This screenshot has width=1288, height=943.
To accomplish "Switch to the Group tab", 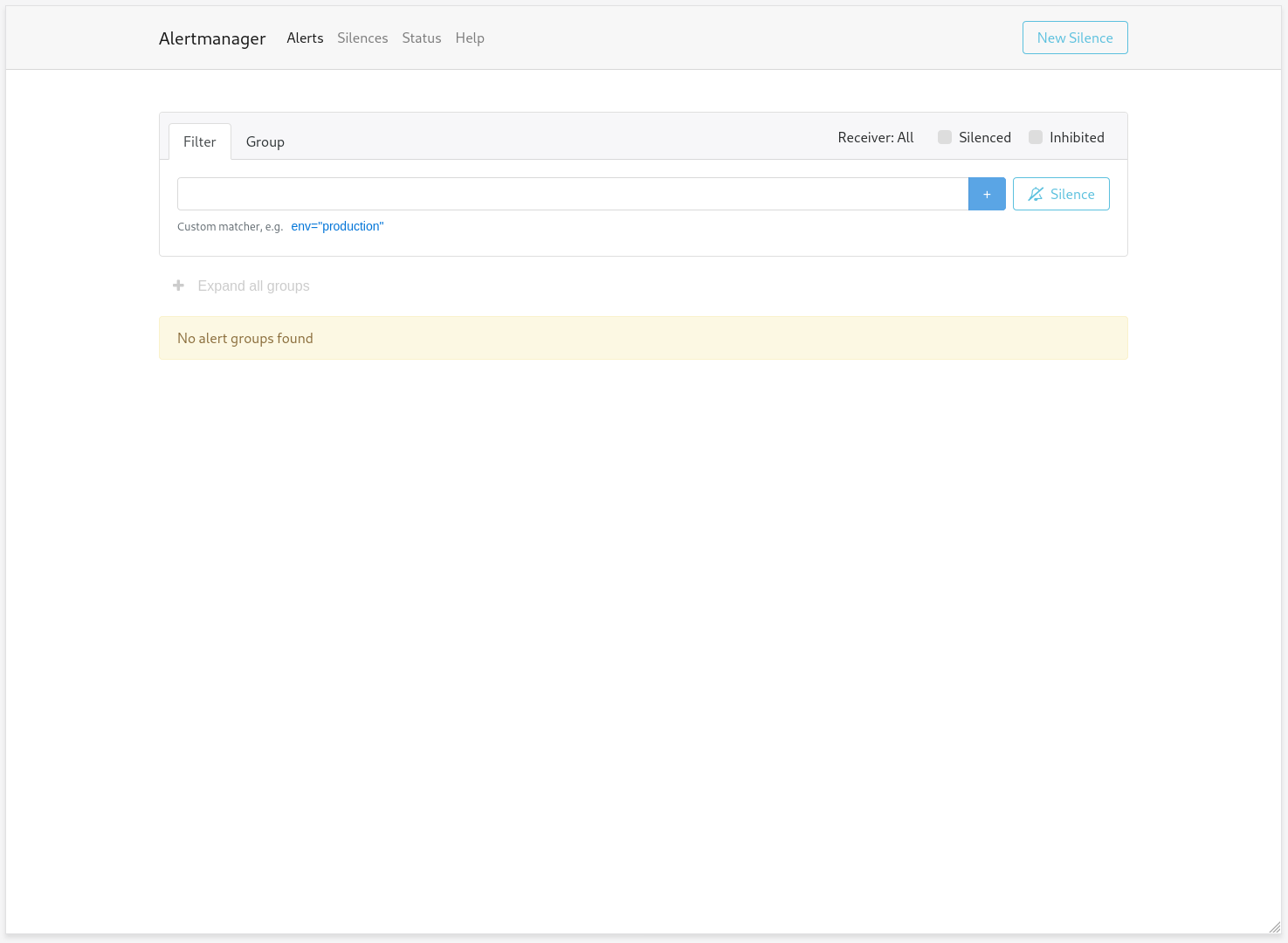I will tap(265, 141).
